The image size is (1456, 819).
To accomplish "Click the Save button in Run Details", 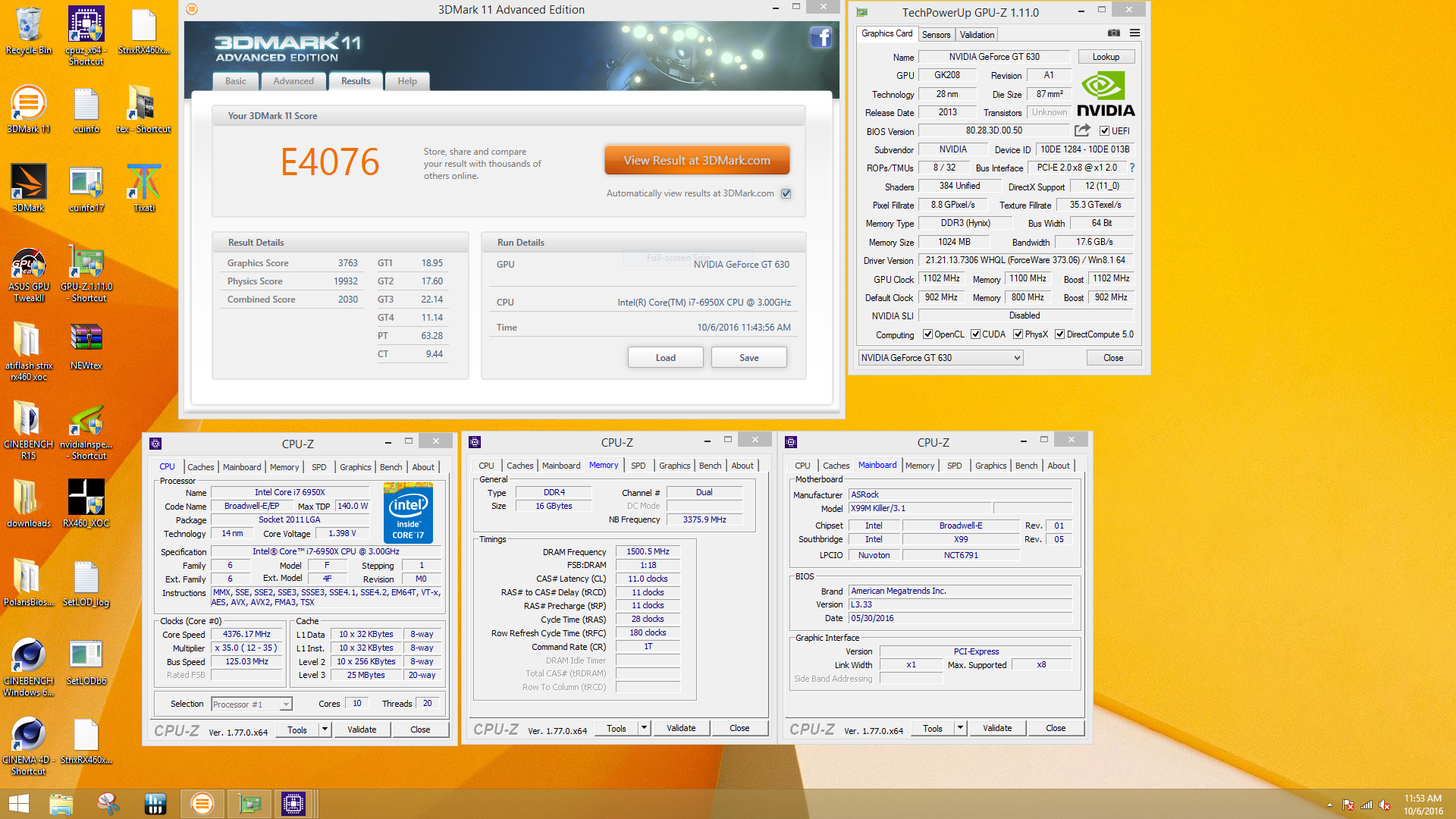I will (x=749, y=358).
